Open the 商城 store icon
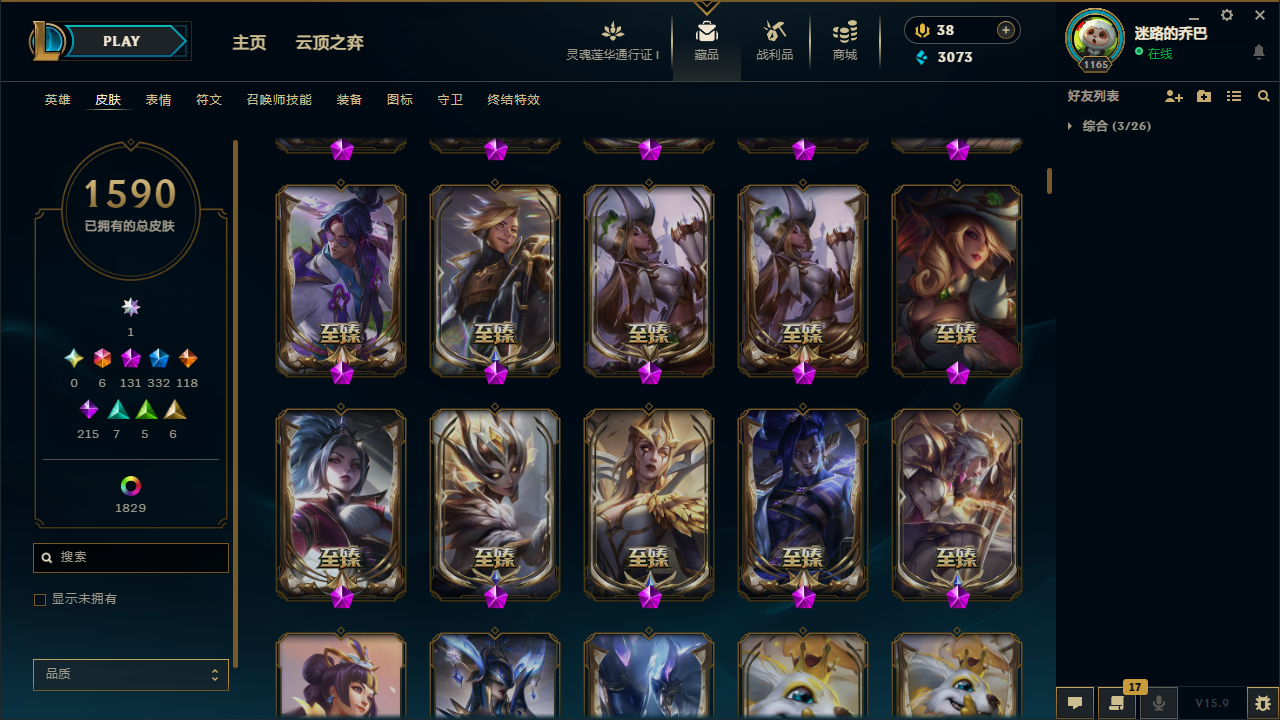This screenshot has width=1280, height=720. [845, 31]
